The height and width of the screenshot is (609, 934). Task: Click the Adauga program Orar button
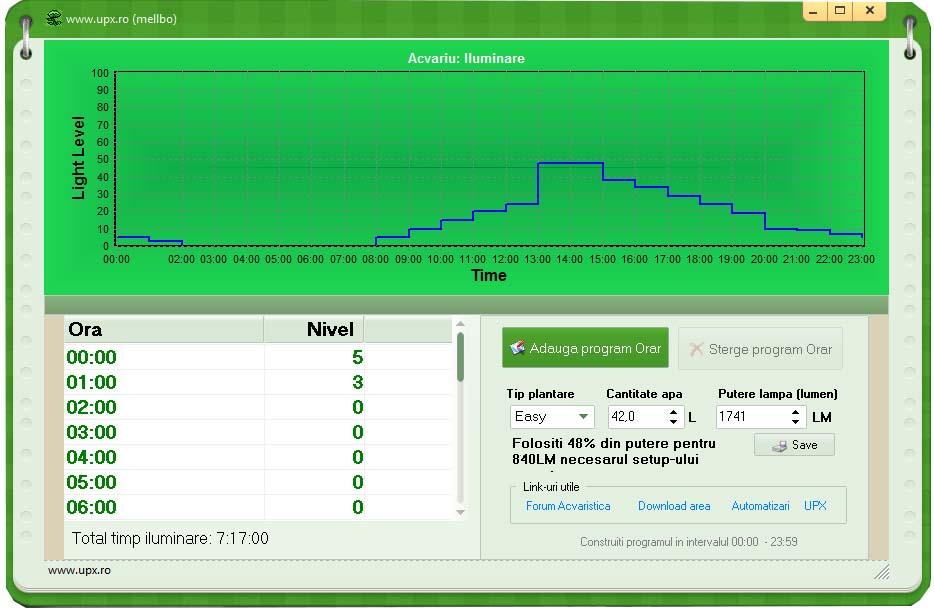[585, 348]
